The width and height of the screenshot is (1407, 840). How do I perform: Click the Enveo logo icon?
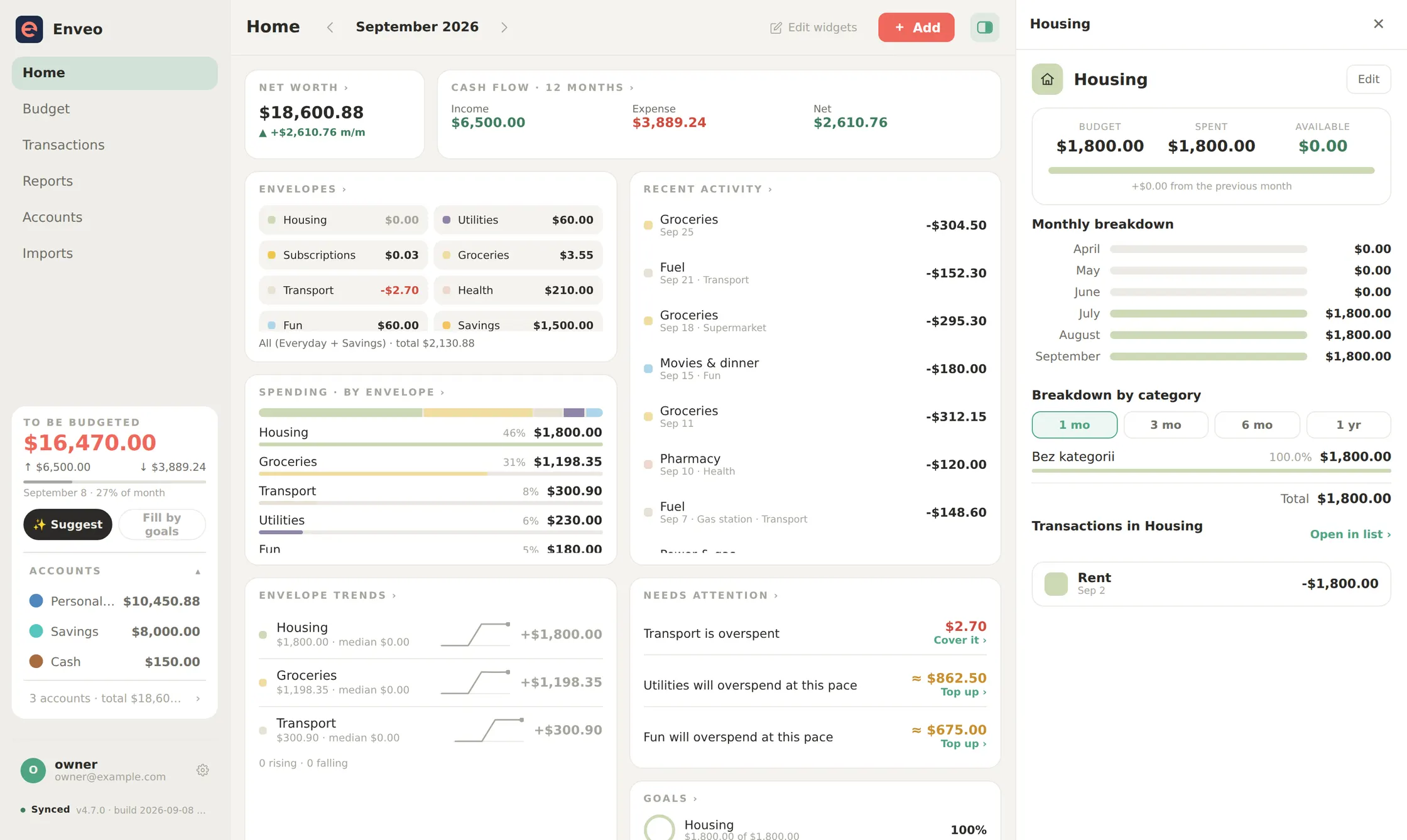click(x=30, y=29)
